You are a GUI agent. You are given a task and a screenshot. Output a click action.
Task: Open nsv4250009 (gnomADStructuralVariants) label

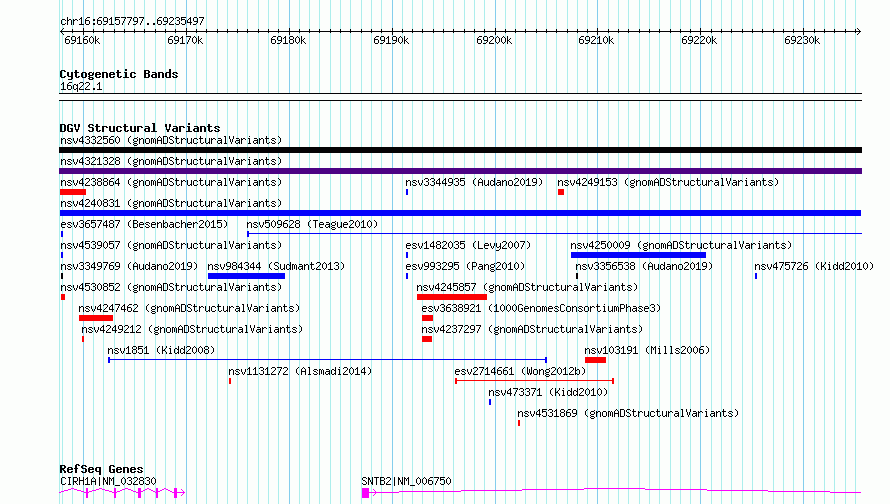click(681, 245)
